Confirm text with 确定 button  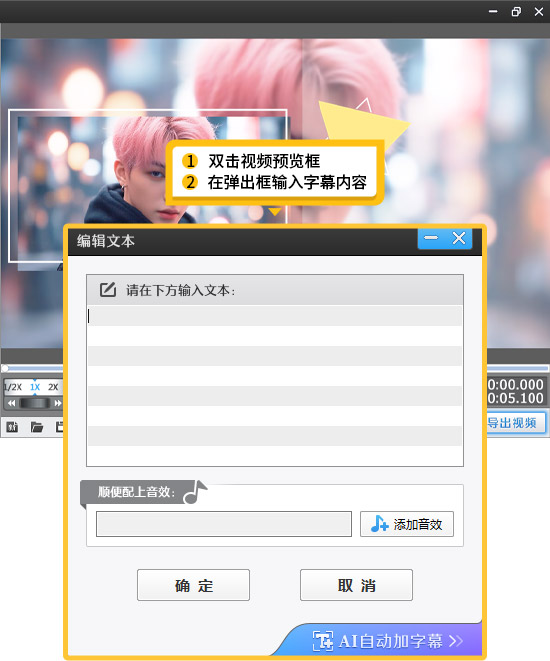point(193,585)
